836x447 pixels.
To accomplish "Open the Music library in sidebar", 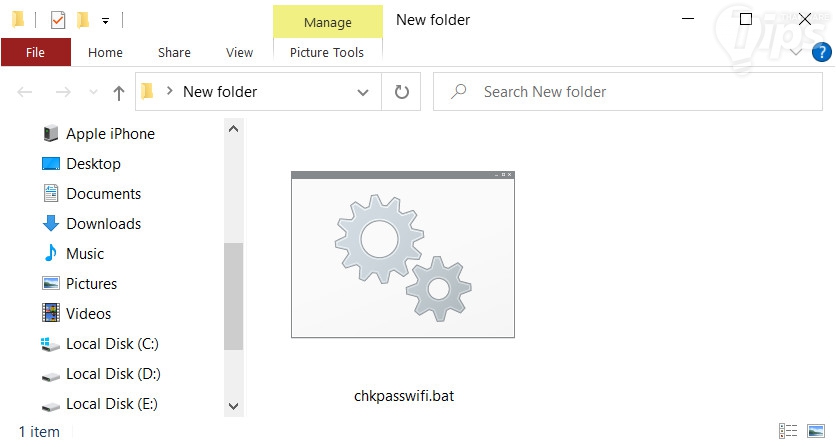I will [85, 254].
